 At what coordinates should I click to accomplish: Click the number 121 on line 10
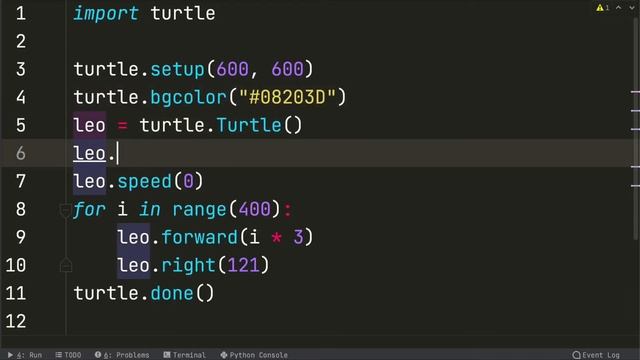[x=244, y=265]
